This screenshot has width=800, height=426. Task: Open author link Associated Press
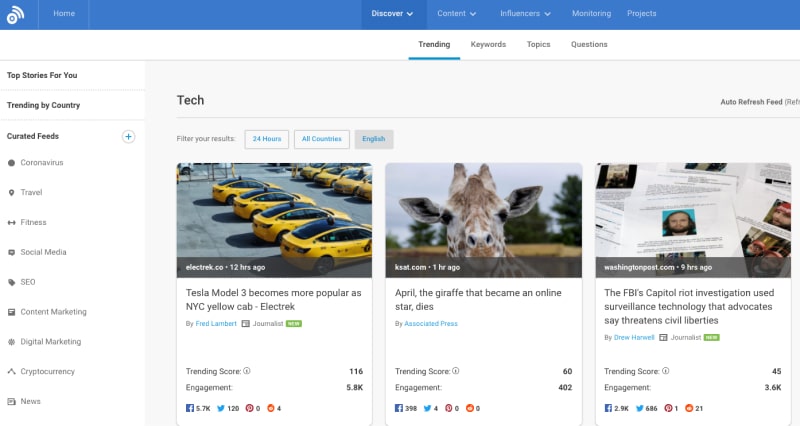(x=431, y=323)
